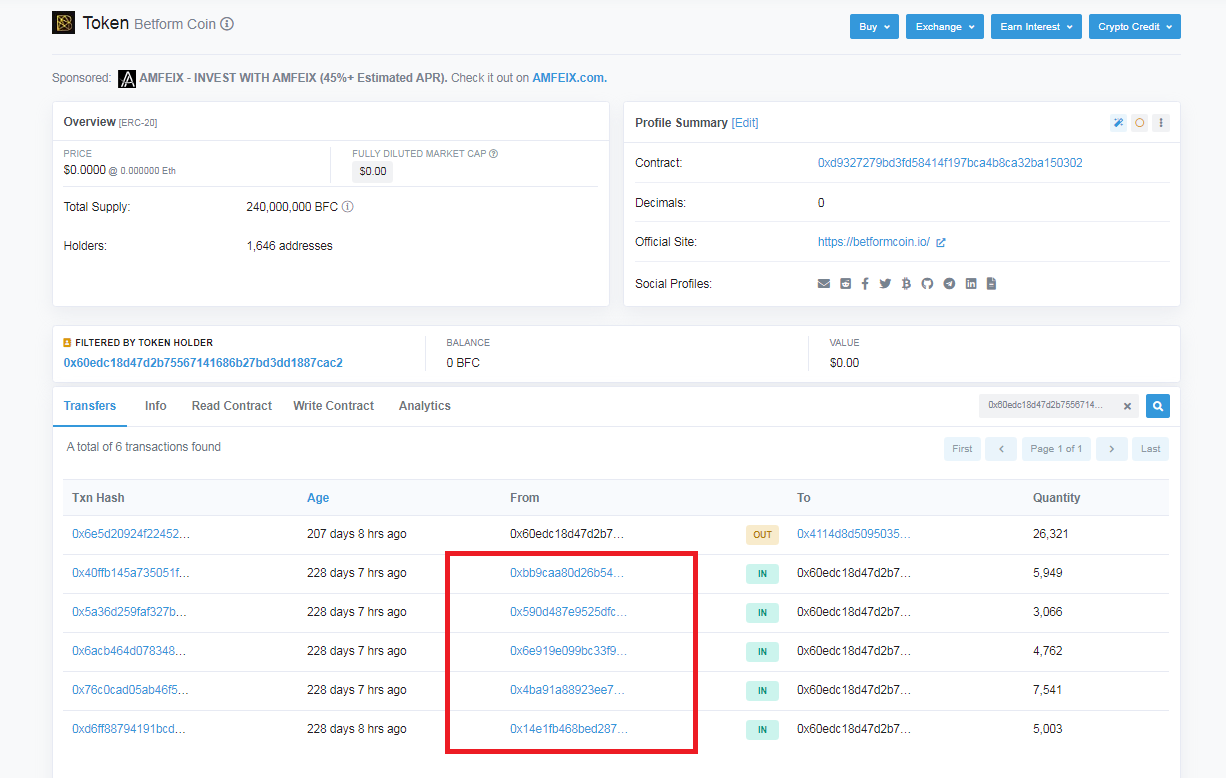Open the contract address 0xd9327279bd3f... link
The height and width of the screenshot is (778, 1226).
[950, 163]
